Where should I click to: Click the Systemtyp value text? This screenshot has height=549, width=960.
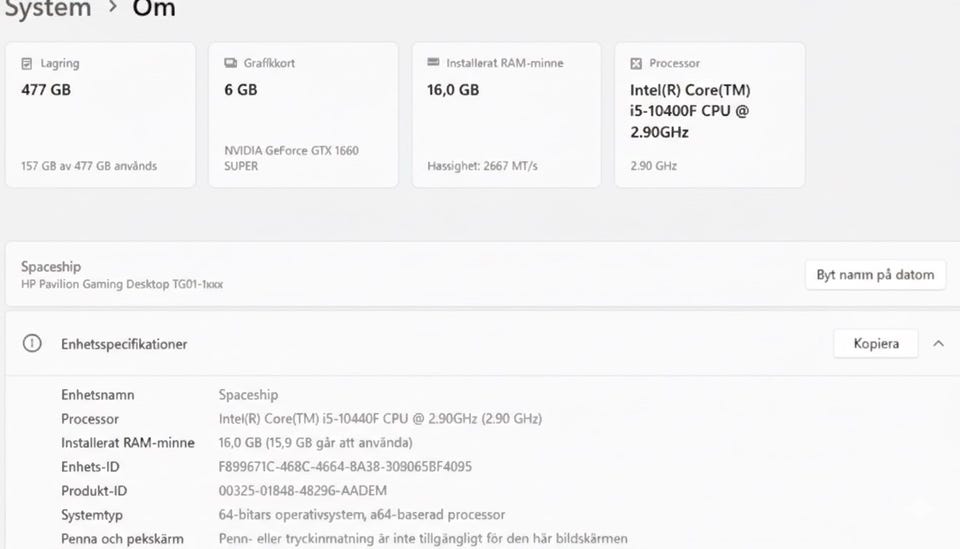click(362, 515)
